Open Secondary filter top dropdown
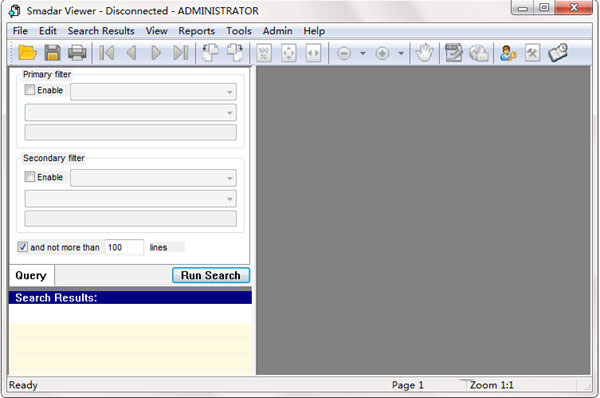Image resolution: width=600 pixels, height=398 pixels. point(153,178)
